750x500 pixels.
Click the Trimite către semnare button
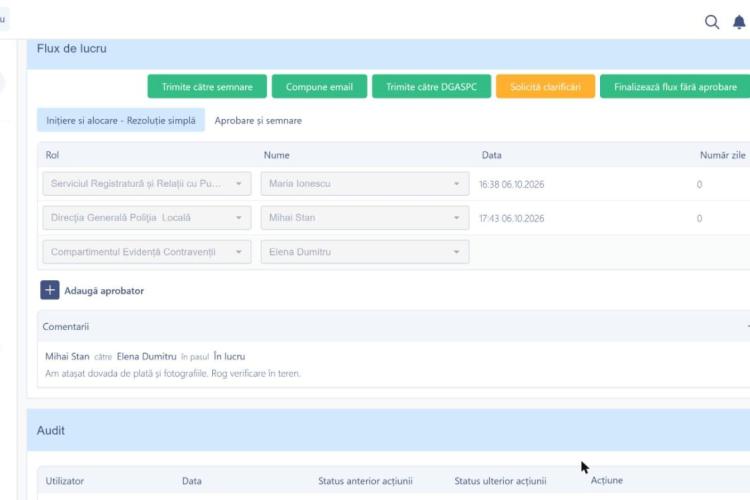point(207,87)
